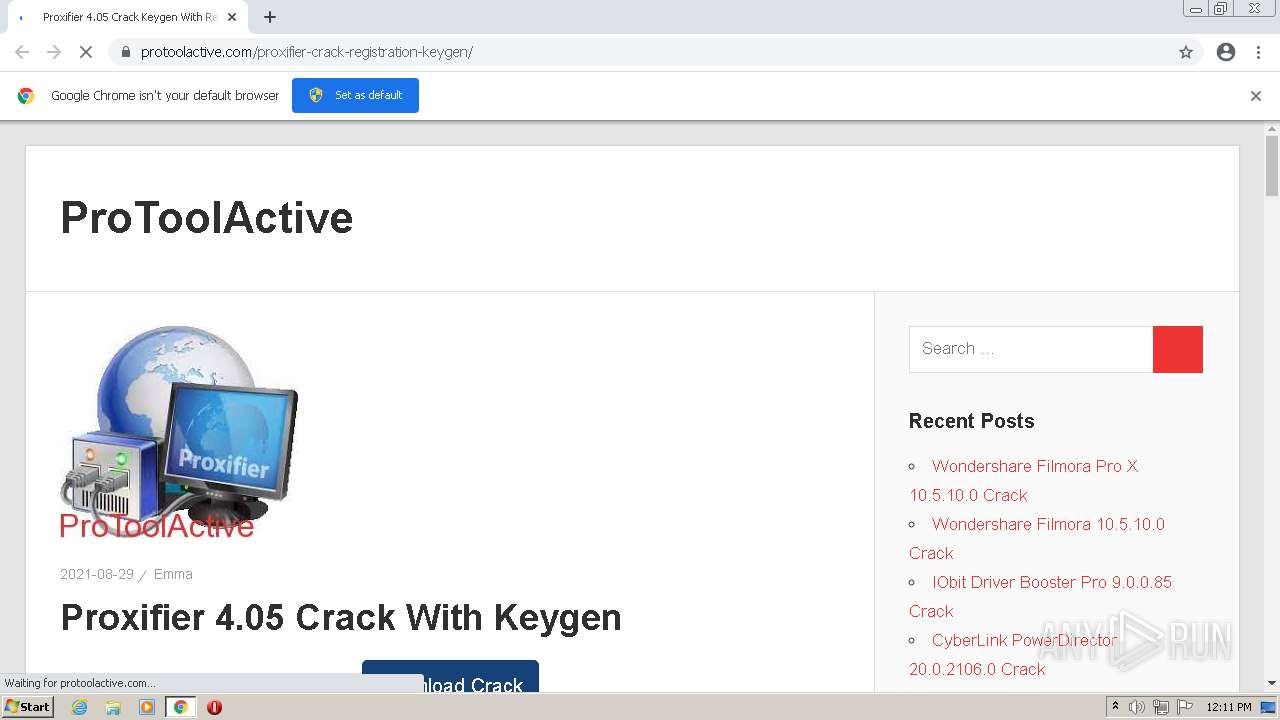This screenshot has width=1280, height=720.
Task: Click the red Opera-style taskbar icon
Action: pos(214,707)
